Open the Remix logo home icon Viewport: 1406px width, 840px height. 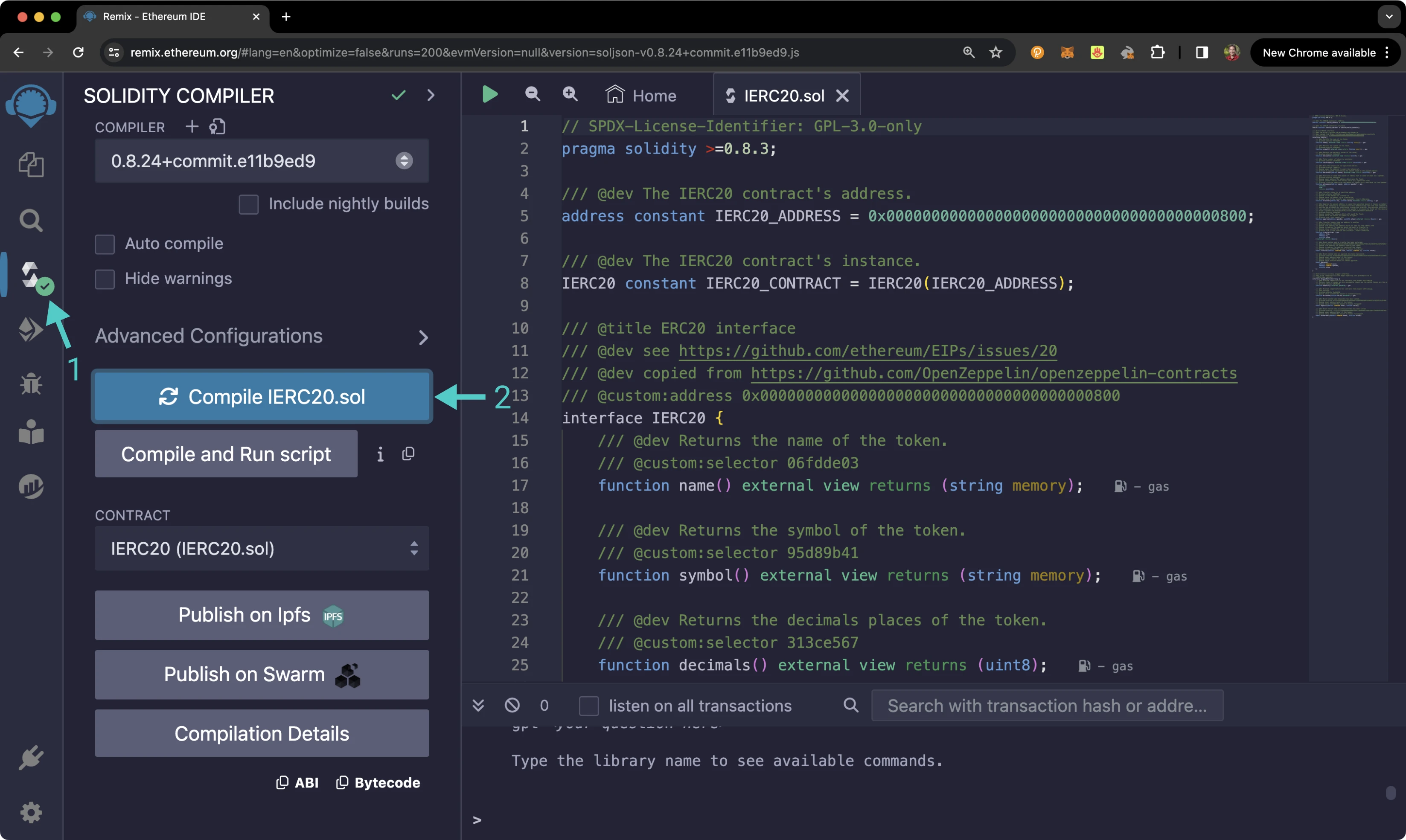coord(31,106)
